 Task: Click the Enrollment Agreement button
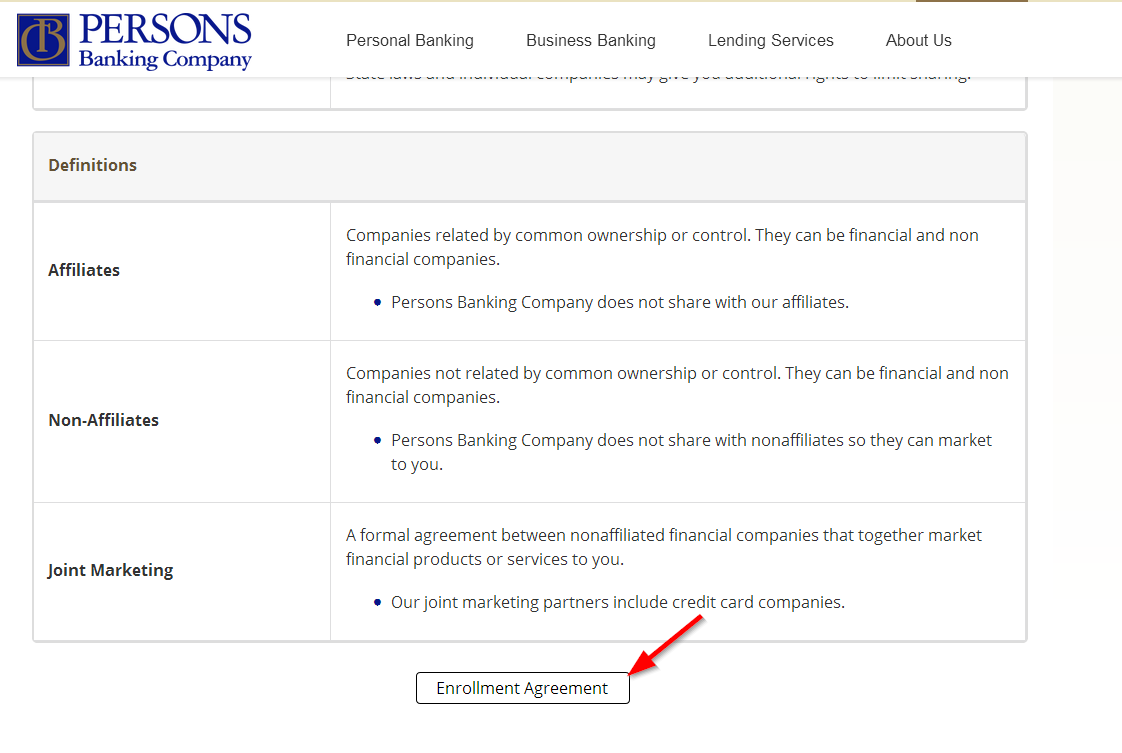click(x=522, y=688)
